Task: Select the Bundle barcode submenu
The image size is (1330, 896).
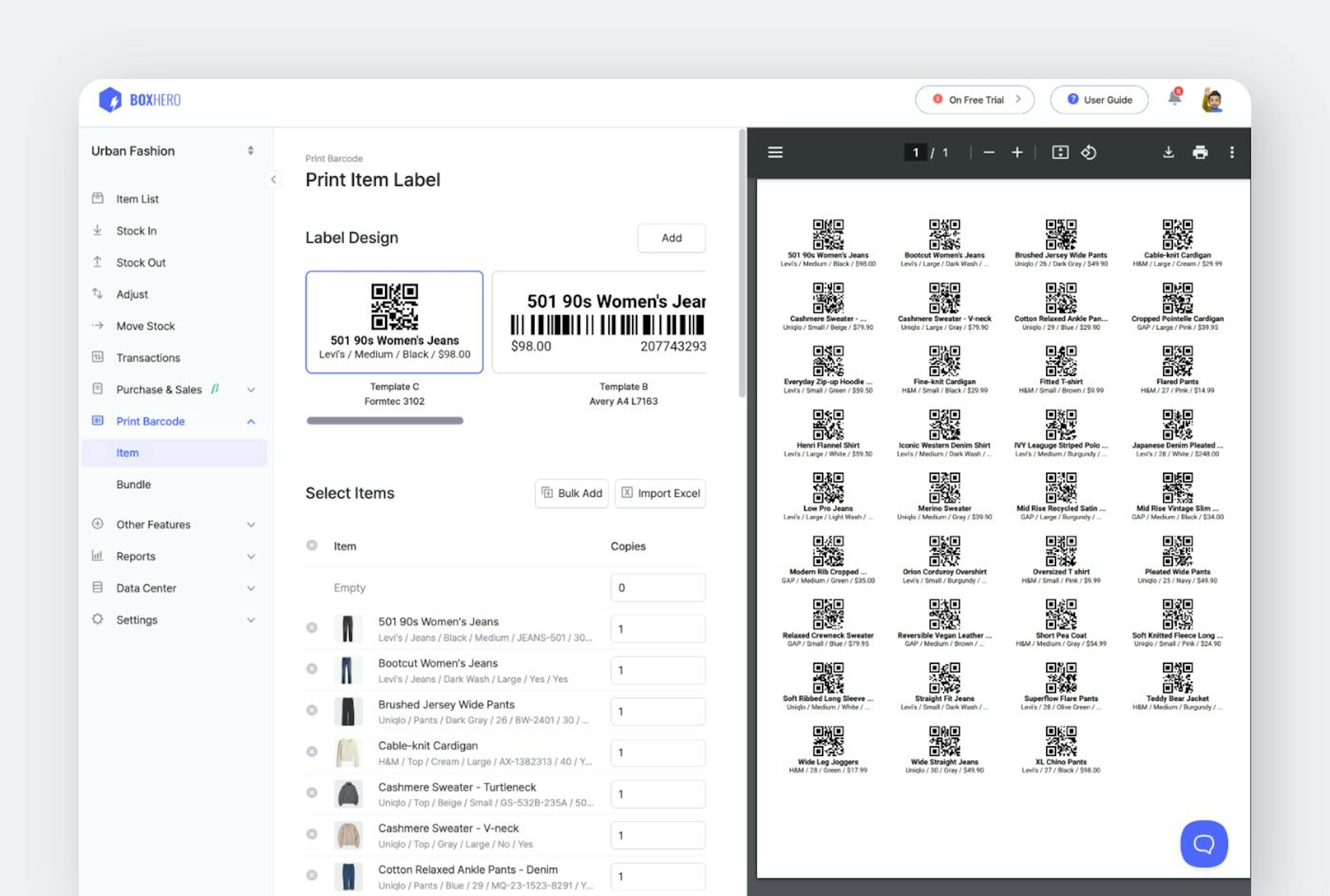Action: (x=174, y=485)
